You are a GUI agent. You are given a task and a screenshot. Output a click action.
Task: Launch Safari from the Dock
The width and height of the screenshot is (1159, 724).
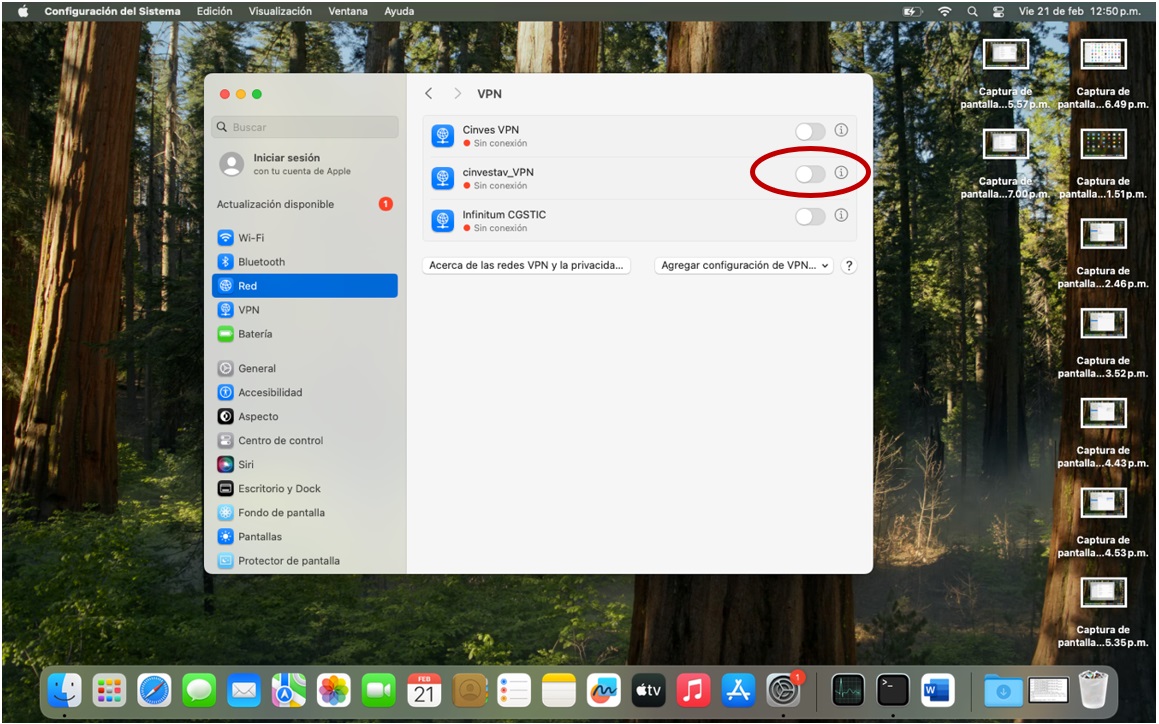(154, 690)
